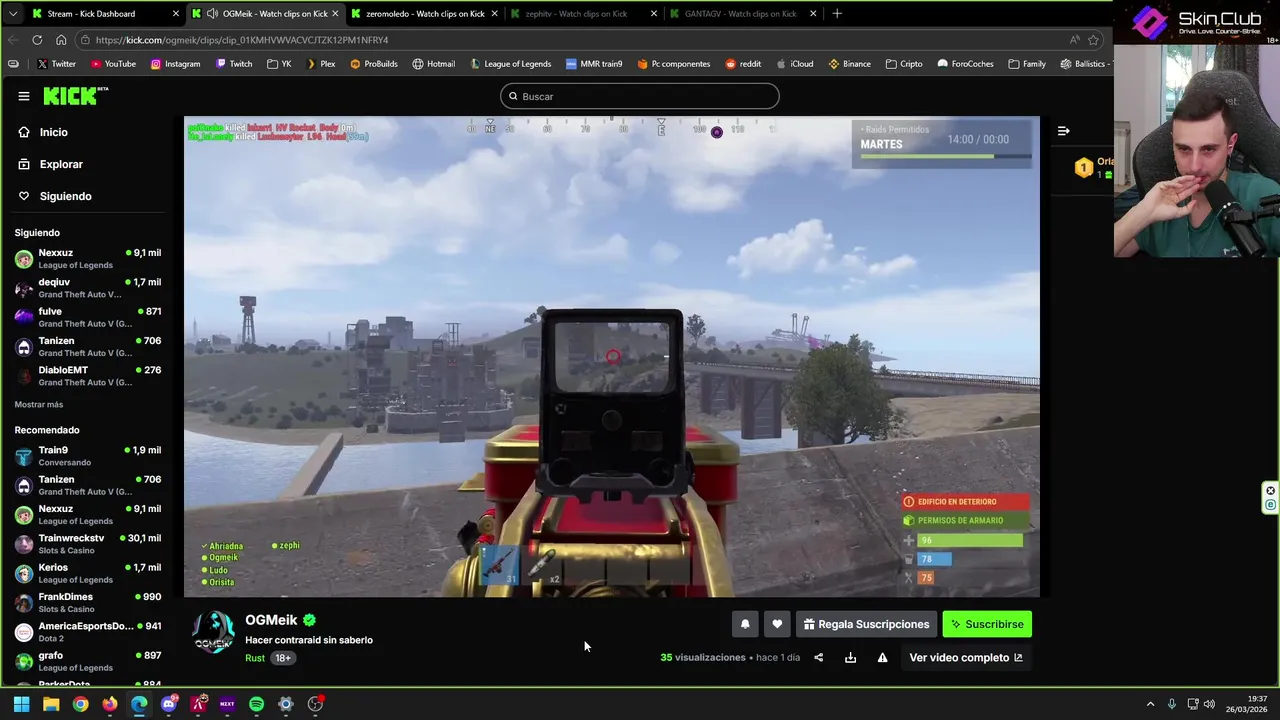Open the Windows Start menu
This screenshot has height=720, width=1280.
(x=21, y=704)
